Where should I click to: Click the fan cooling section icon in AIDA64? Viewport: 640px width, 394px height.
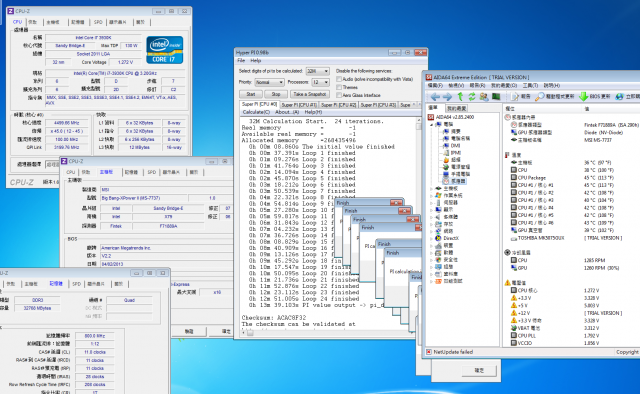click(x=507, y=253)
